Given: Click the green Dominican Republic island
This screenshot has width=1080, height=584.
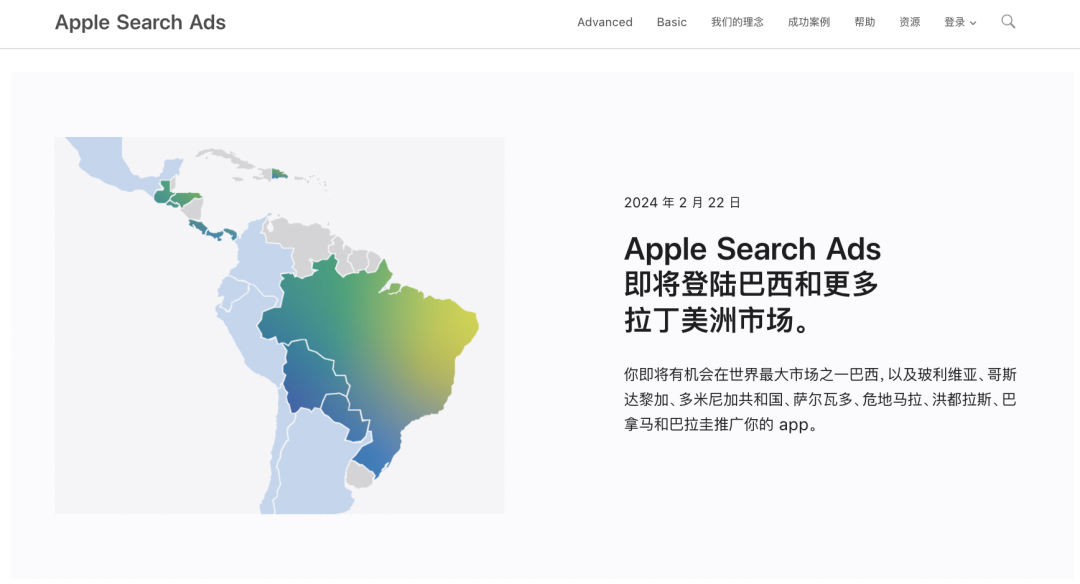Looking at the screenshot, I should [x=279, y=175].
